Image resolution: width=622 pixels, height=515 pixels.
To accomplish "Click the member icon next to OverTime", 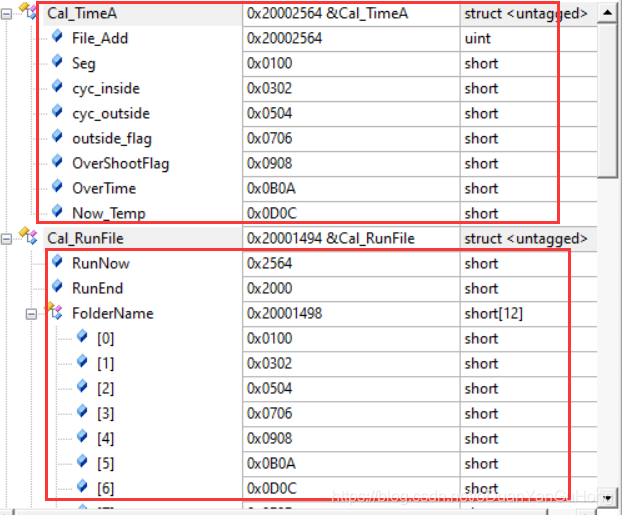I will click(x=57, y=186).
